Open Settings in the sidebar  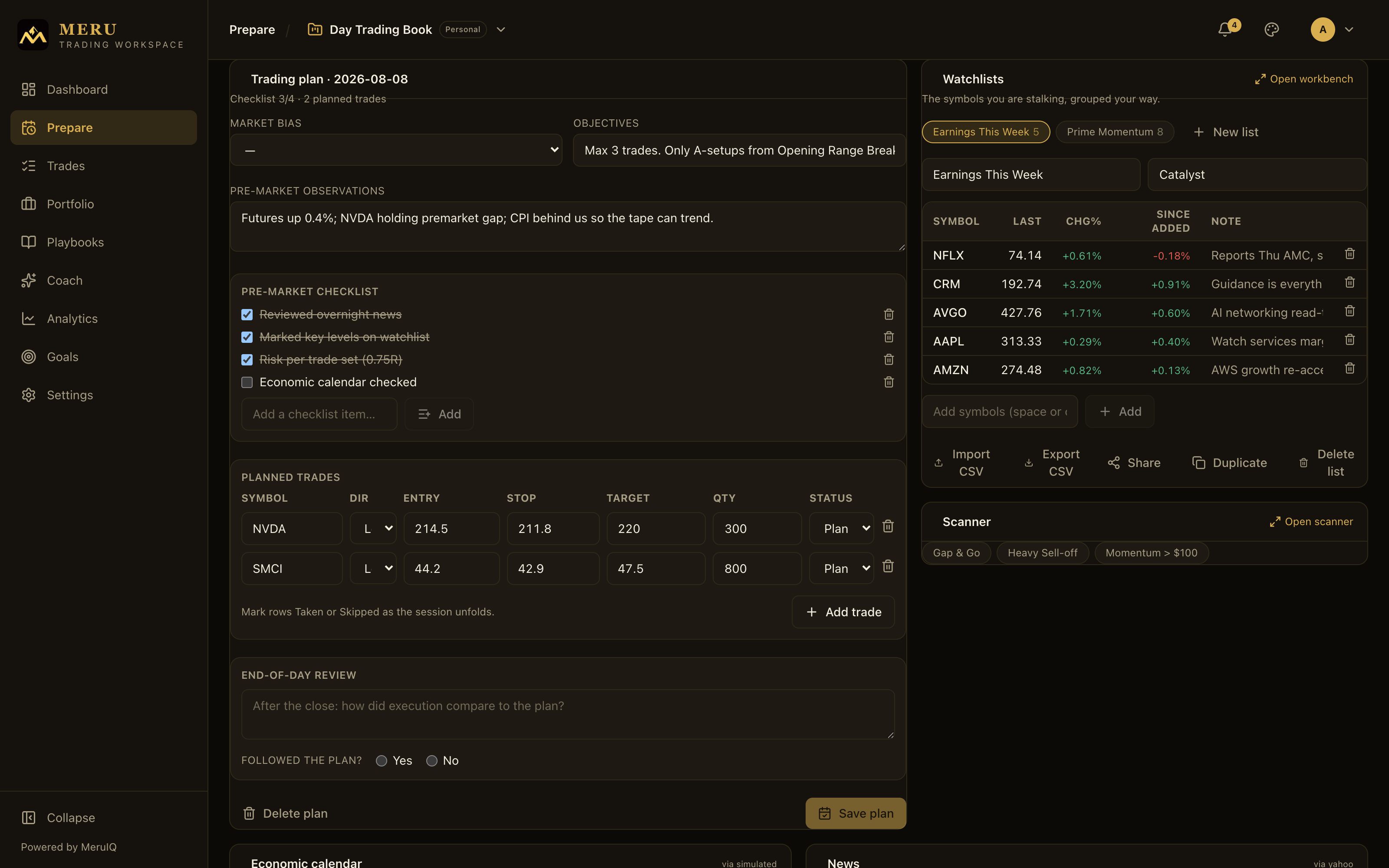(103, 395)
